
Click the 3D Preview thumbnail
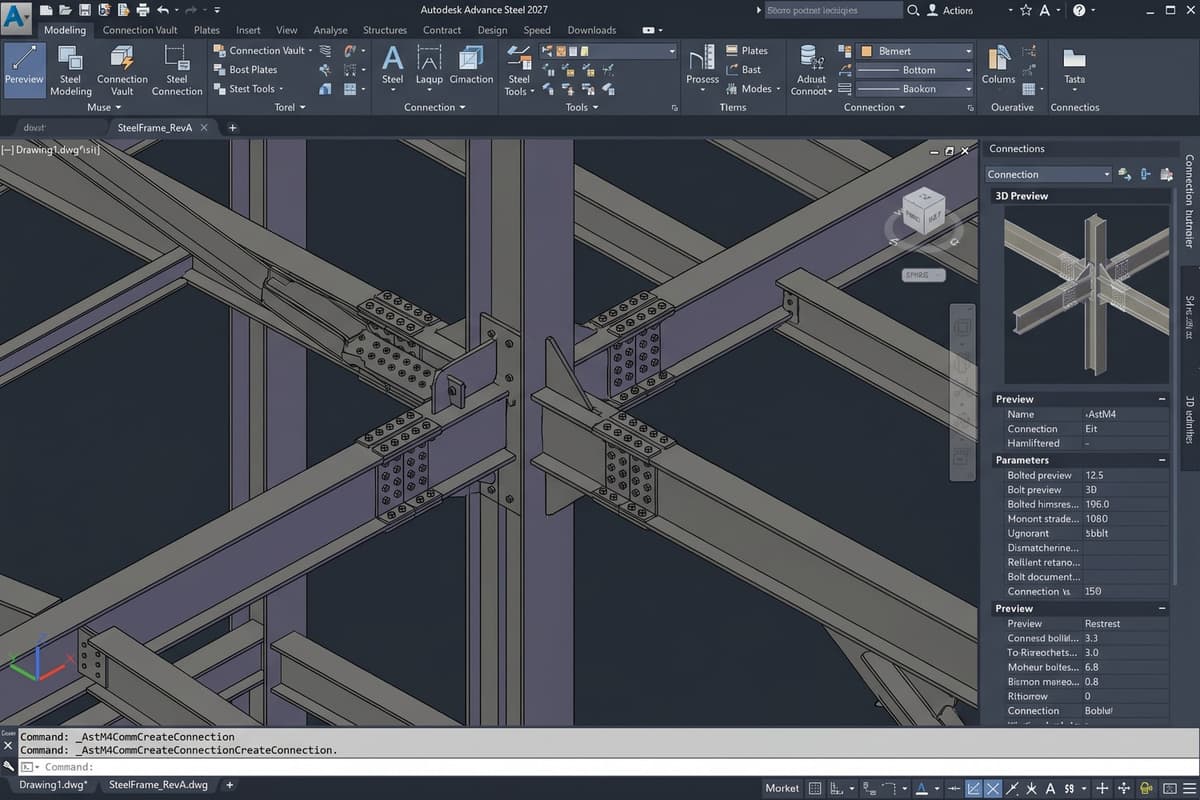(1087, 295)
